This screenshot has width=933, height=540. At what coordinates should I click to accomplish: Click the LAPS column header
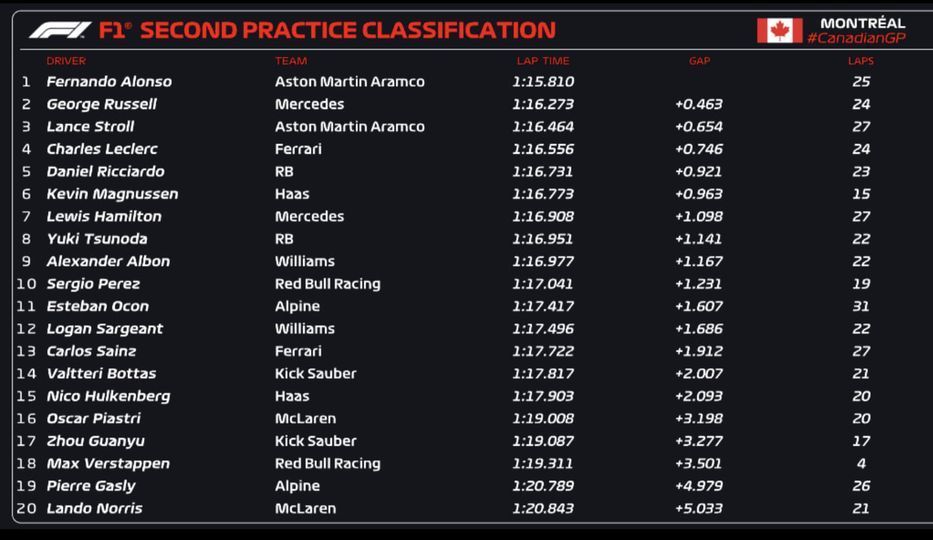(860, 61)
